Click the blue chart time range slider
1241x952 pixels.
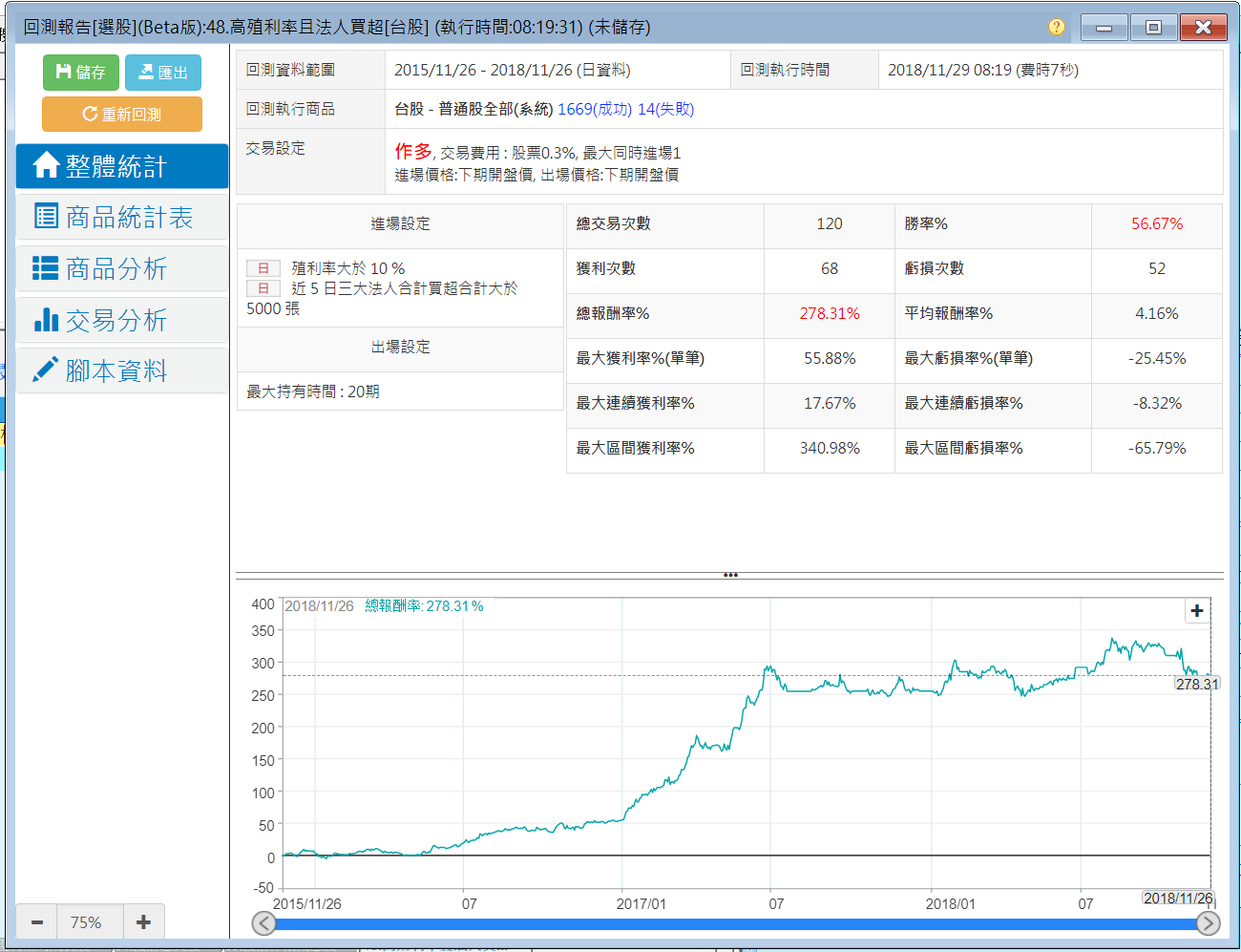(x=735, y=923)
